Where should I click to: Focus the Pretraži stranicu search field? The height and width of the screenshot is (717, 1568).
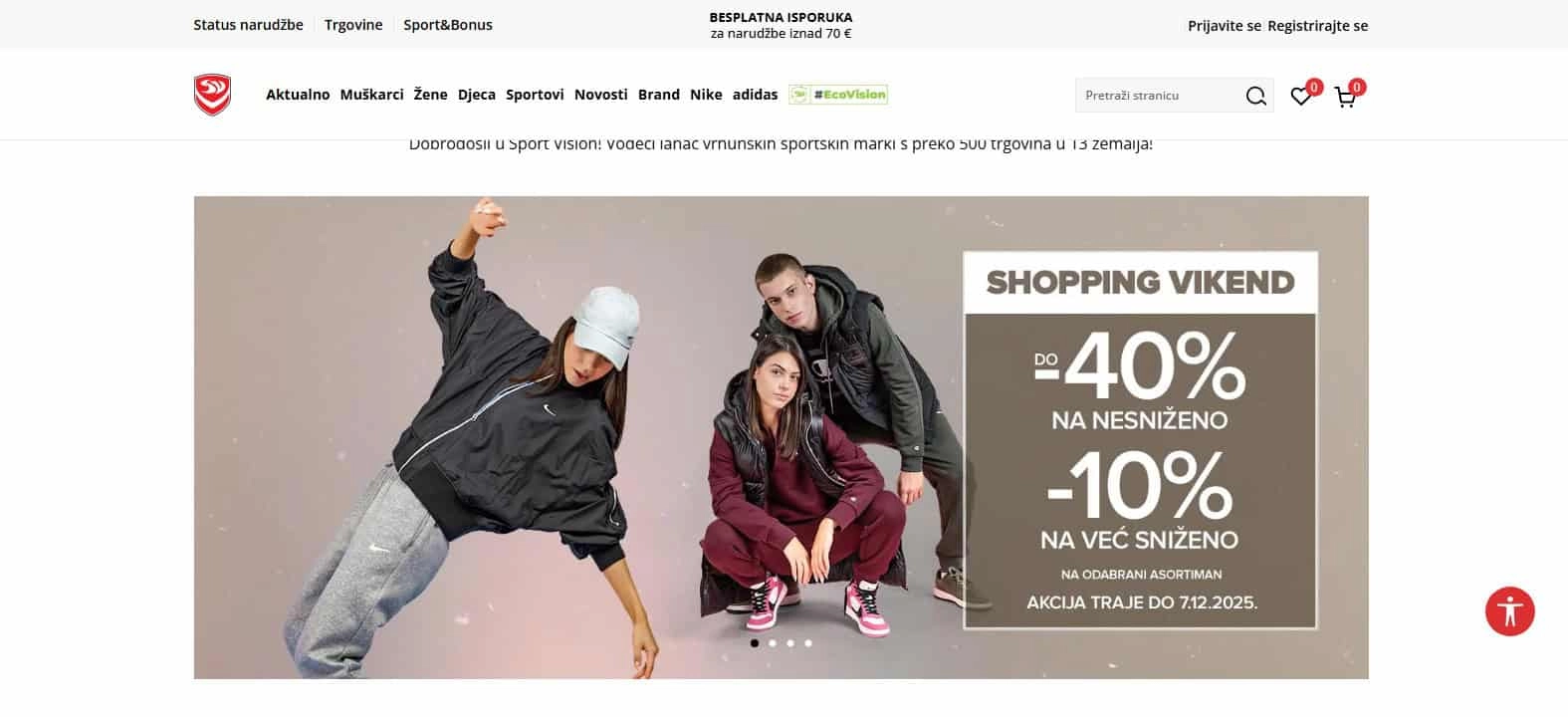pos(1160,96)
